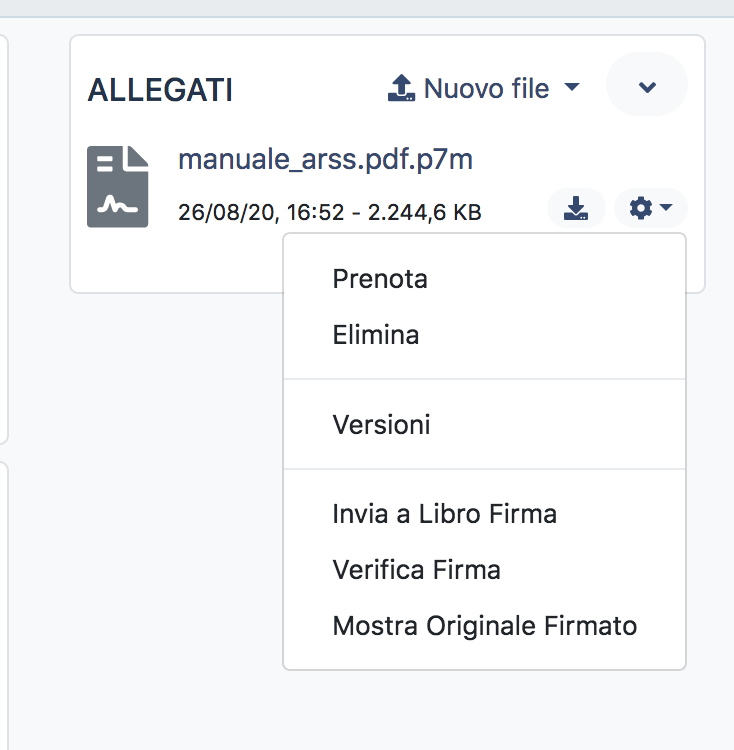This screenshot has width=734, height=750.
Task: Open the manuale_arss.pdf.p7m file link
Action: tap(325, 160)
